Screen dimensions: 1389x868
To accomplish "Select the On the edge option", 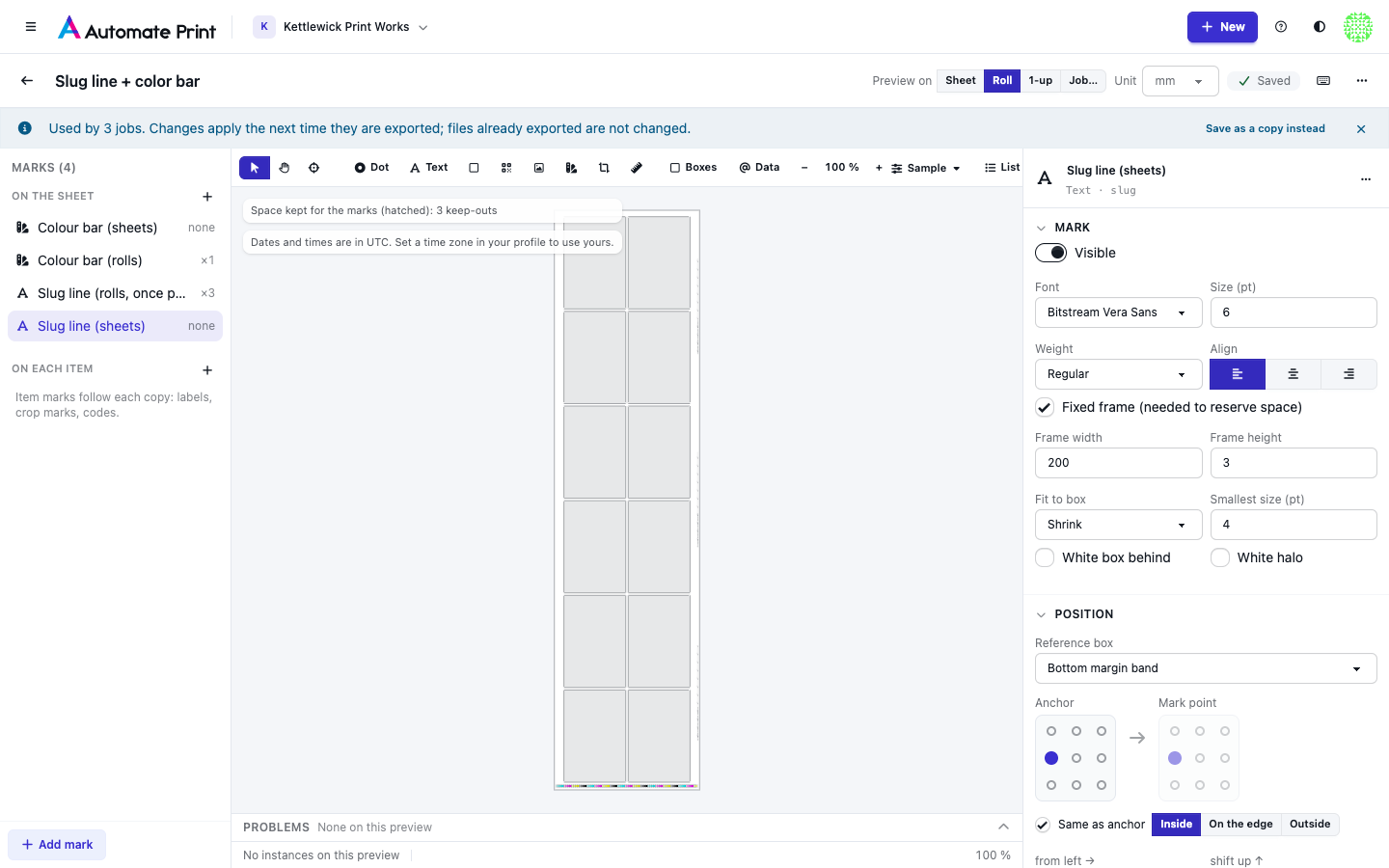I will click(x=1240, y=825).
